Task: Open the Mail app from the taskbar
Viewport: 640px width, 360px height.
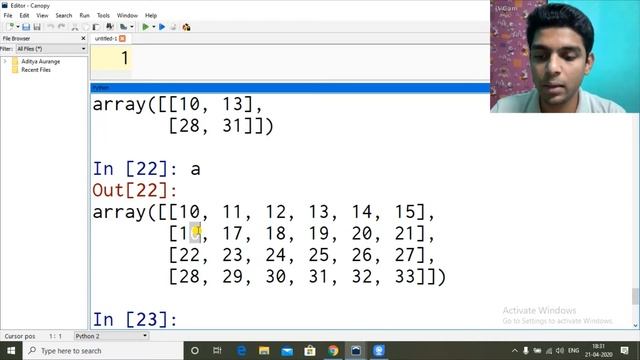Action: click(x=287, y=351)
